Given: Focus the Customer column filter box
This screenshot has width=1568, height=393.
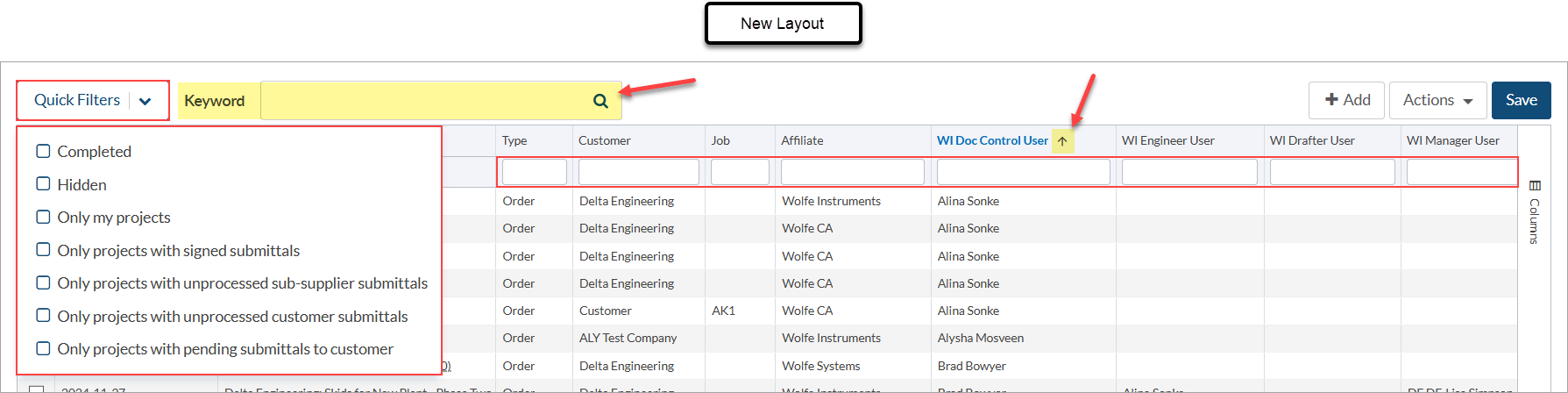Looking at the screenshot, I should 638,172.
